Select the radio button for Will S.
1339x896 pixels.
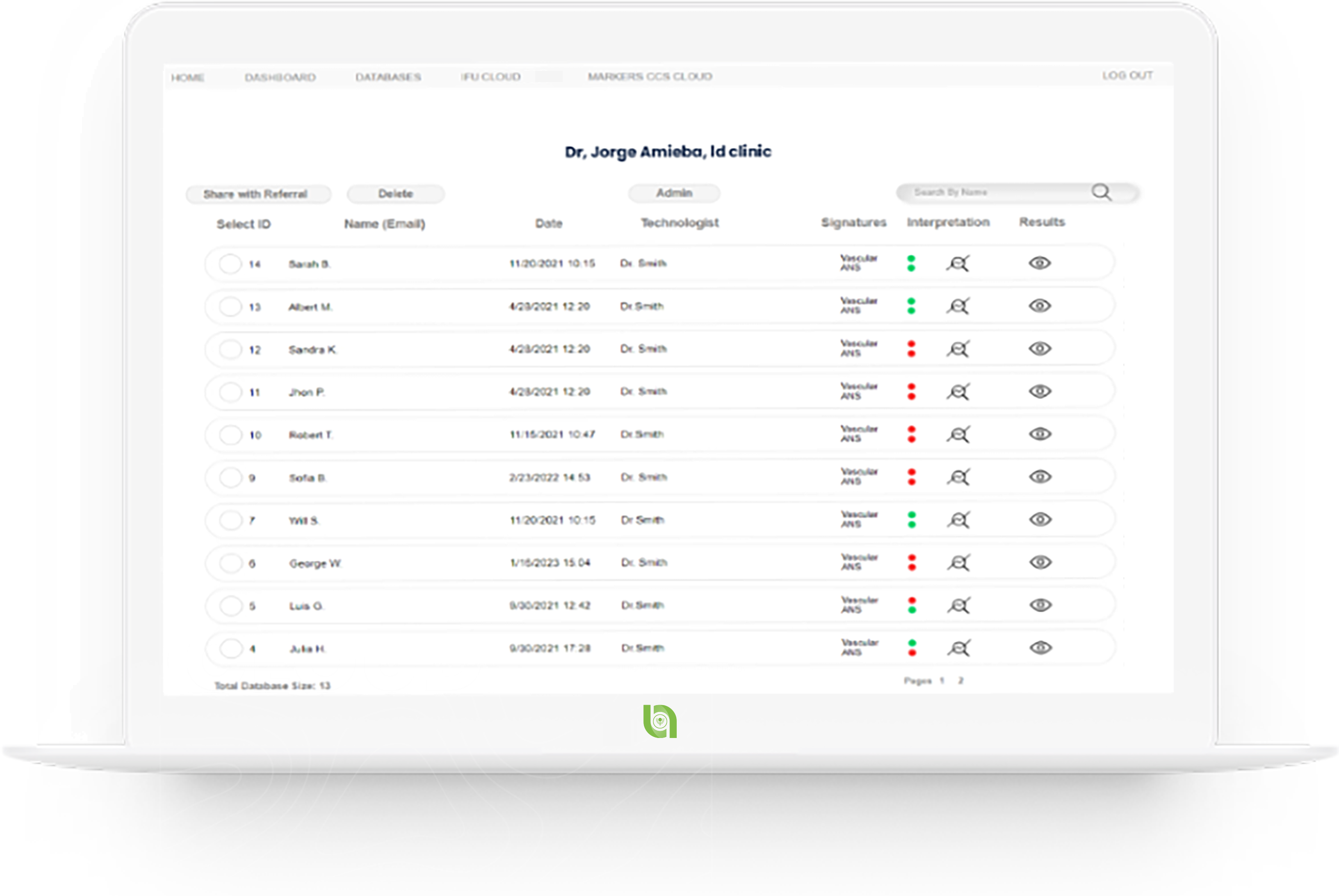coord(231,520)
